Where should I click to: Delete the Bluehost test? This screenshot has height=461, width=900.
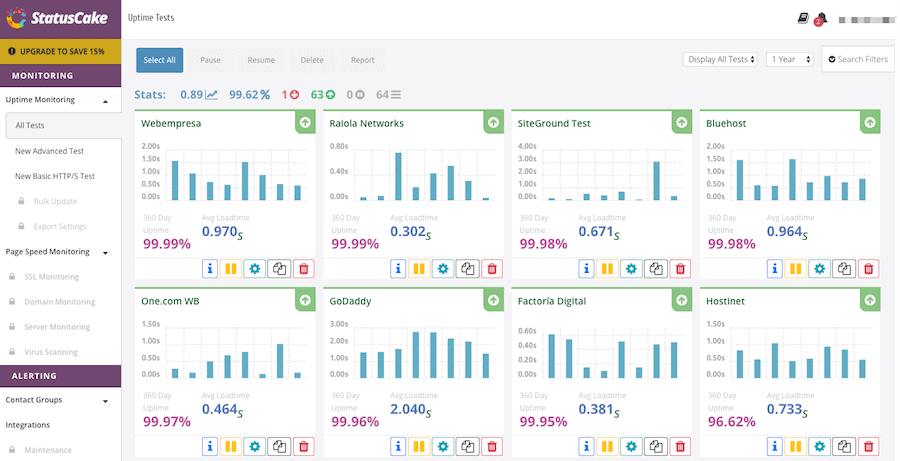click(868, 269)
